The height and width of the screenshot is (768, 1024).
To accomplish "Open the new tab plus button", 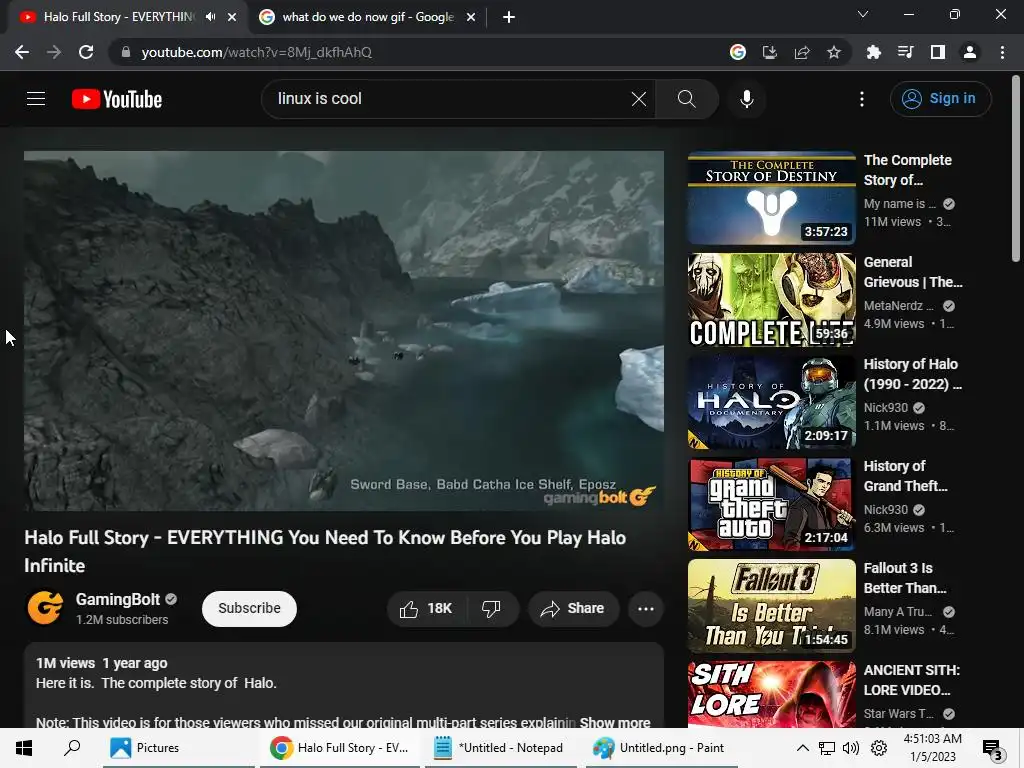I will (509, 17).
